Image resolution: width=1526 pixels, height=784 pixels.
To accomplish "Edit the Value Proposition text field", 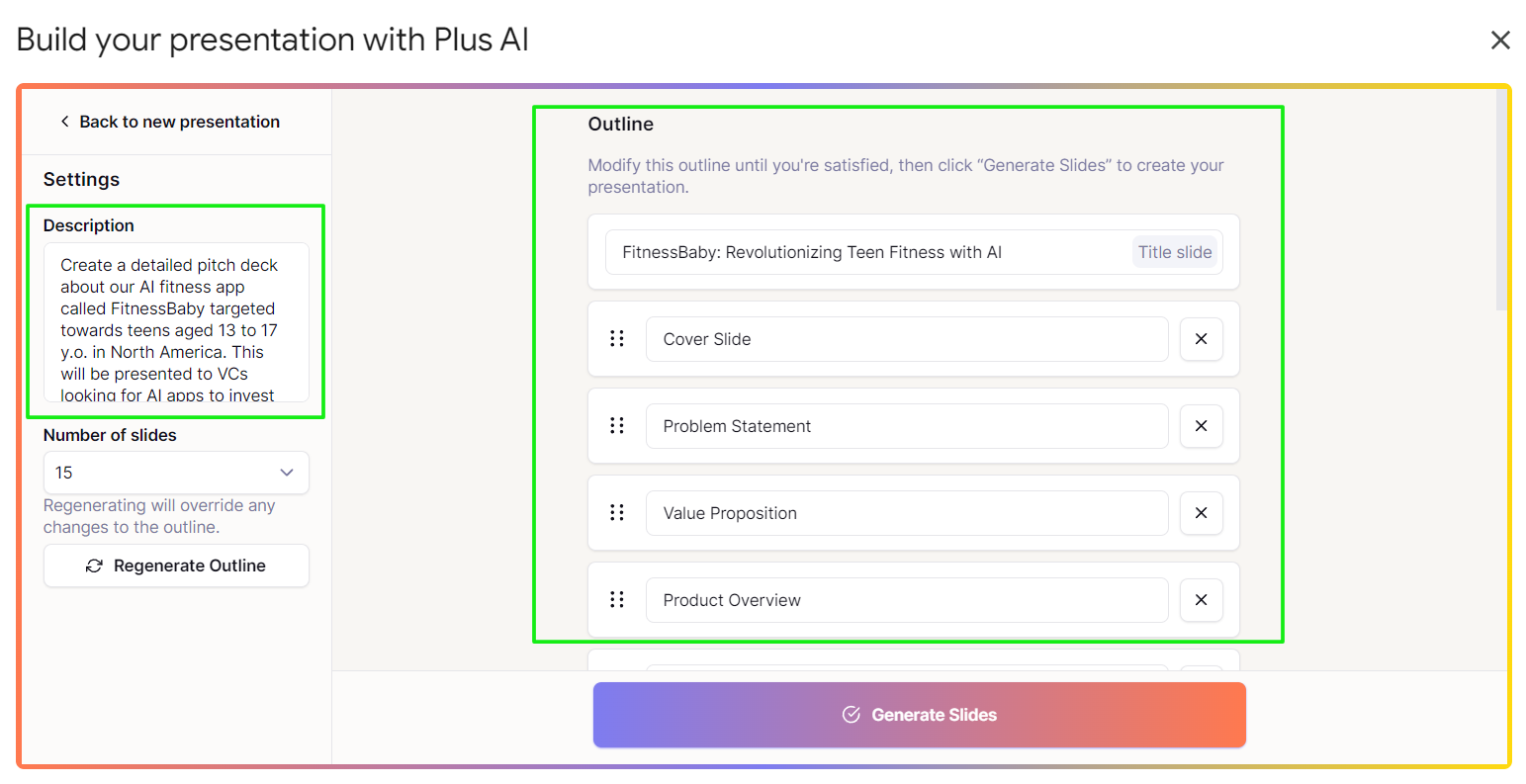I will coord(907,513).
